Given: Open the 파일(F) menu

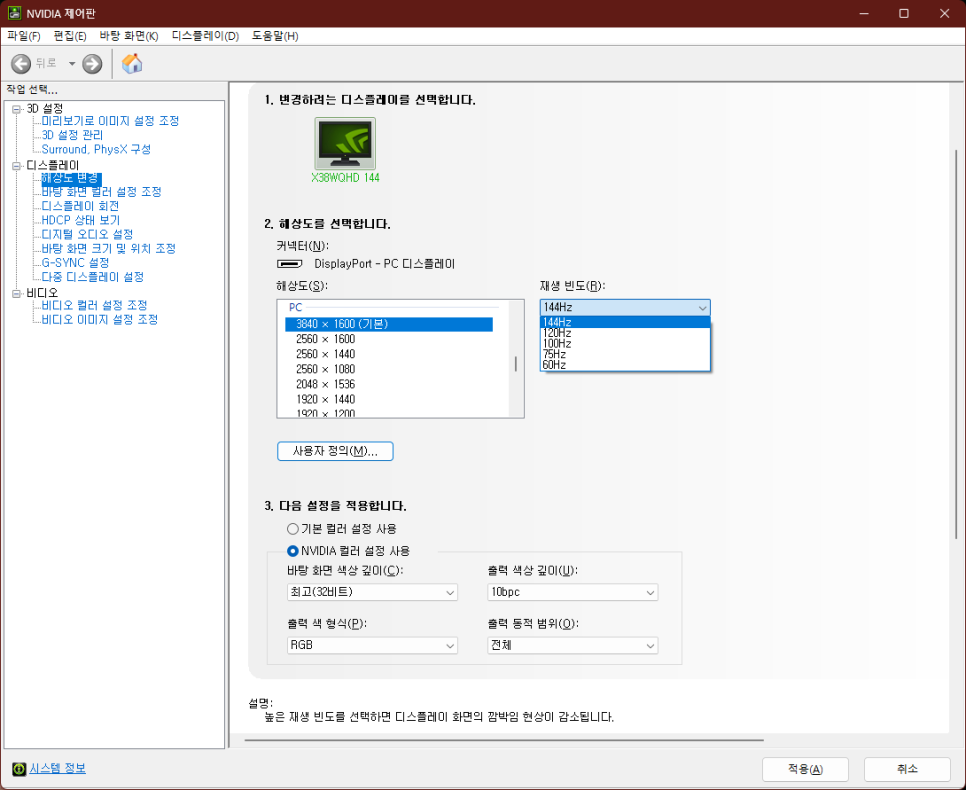Looking at the screenshot, I should click(23, 36).
